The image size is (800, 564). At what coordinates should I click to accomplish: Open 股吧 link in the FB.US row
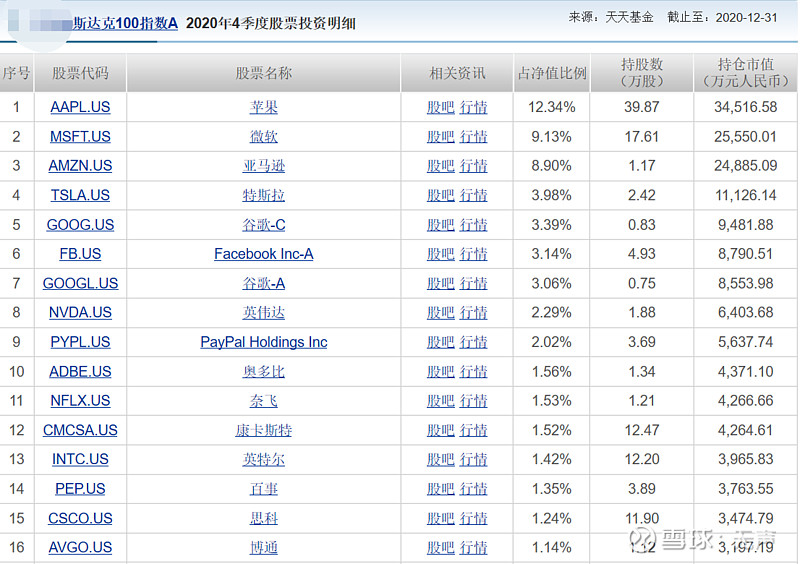441,254
